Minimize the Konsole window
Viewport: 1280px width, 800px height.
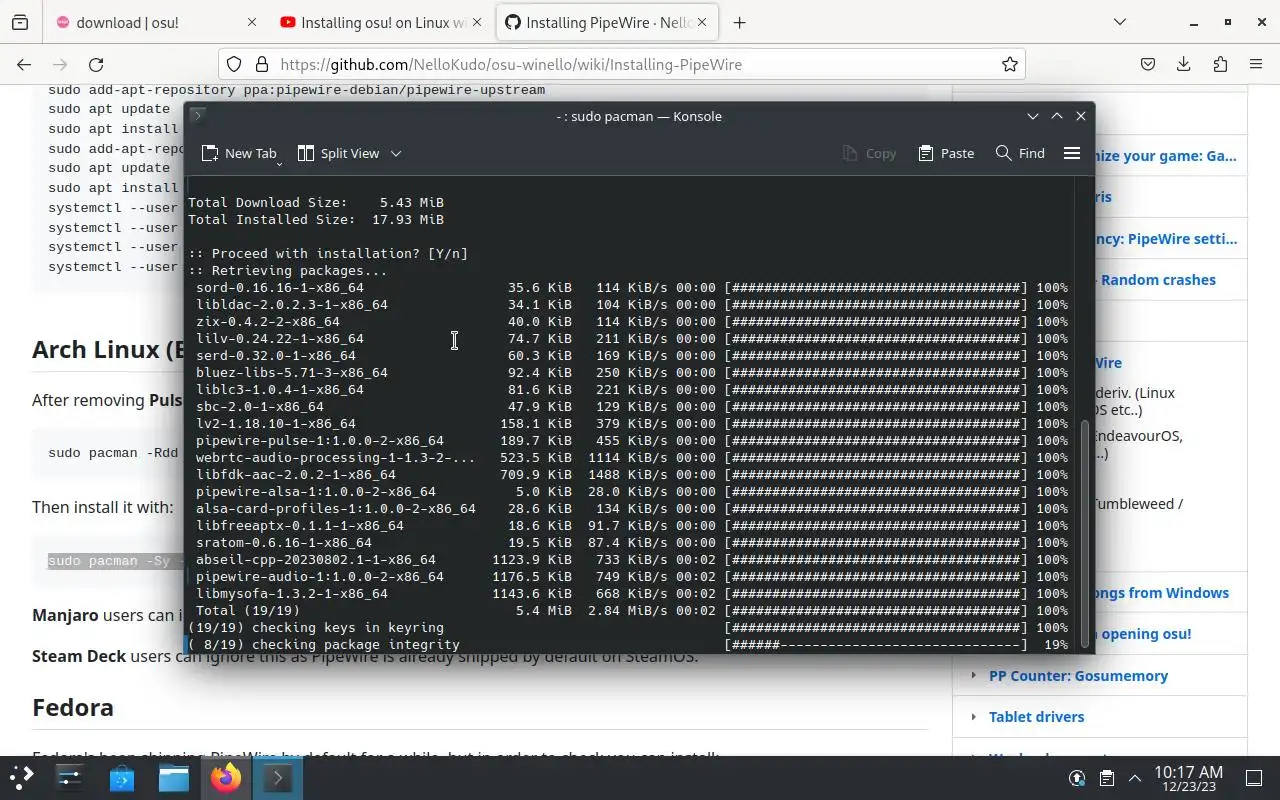pos(1033,116)
